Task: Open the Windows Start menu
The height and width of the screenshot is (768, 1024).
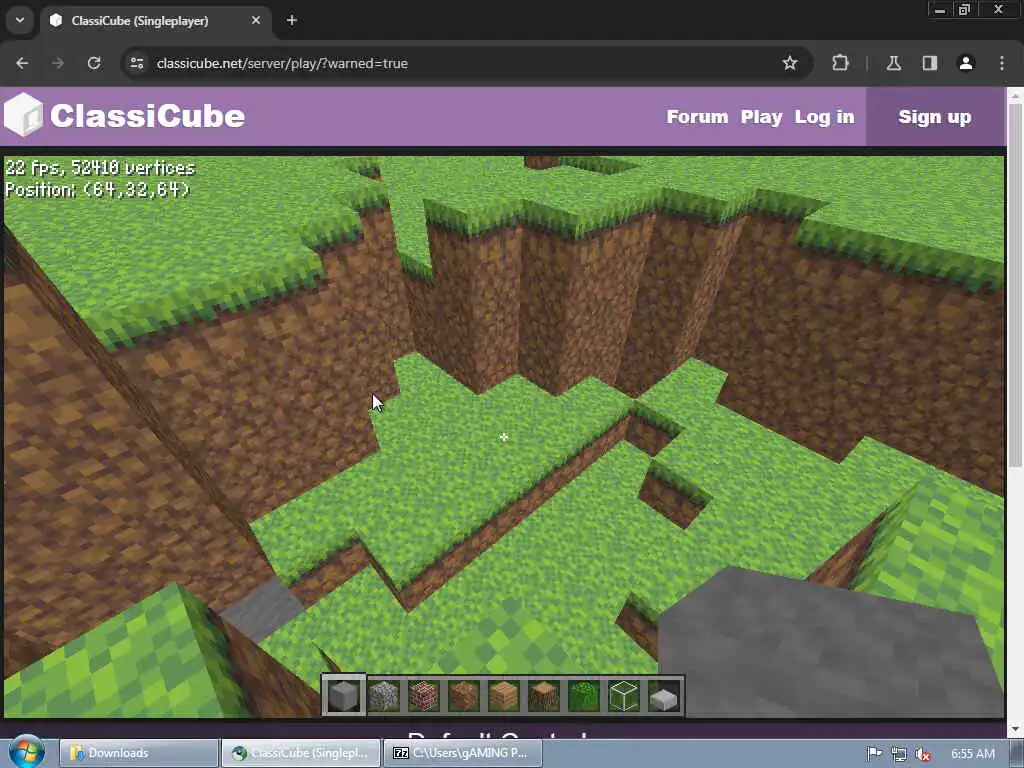Action: [27, 752]
